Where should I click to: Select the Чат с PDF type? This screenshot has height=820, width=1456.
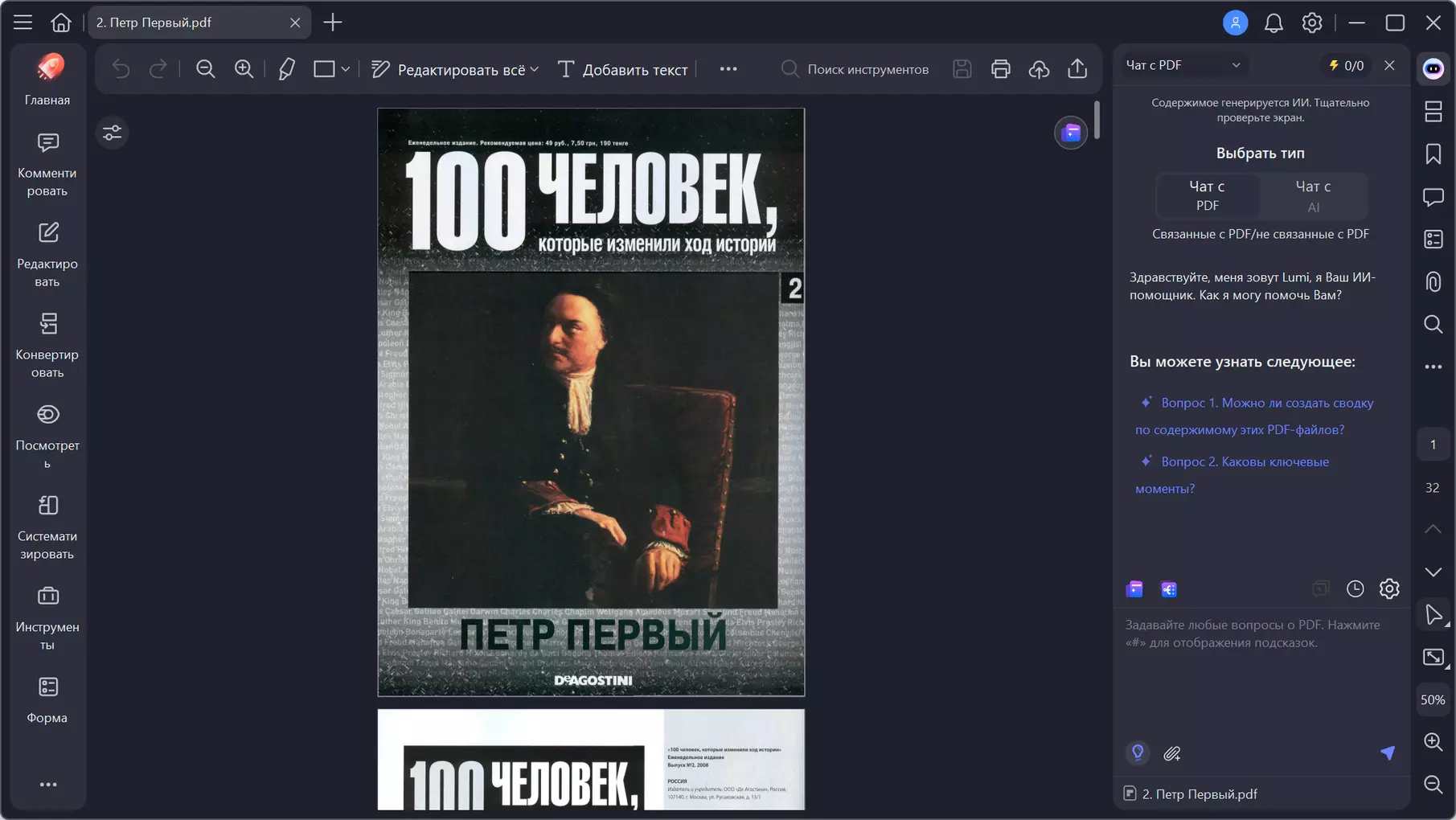(x=1208, y=195)
